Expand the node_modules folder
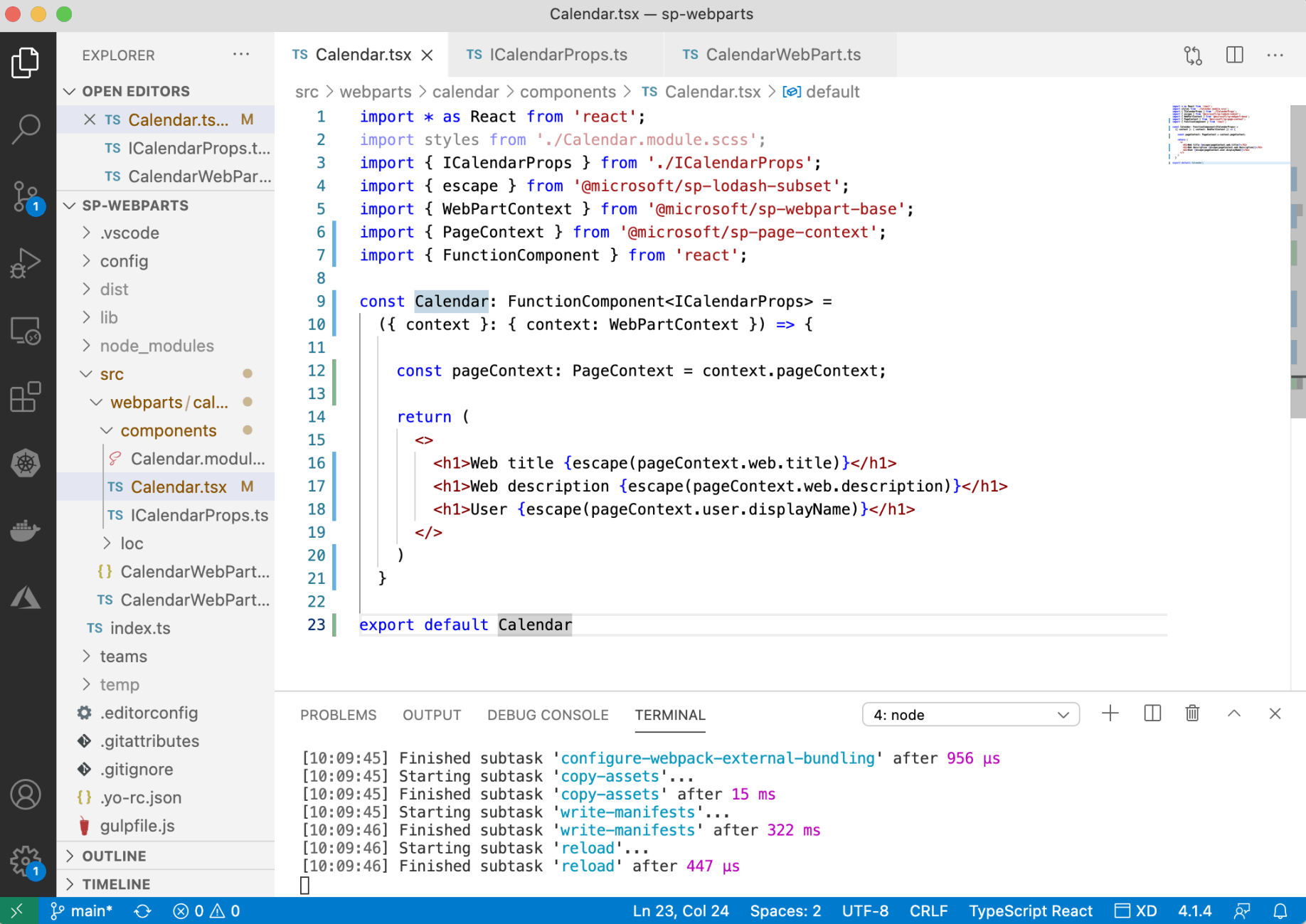 point(156,346)
